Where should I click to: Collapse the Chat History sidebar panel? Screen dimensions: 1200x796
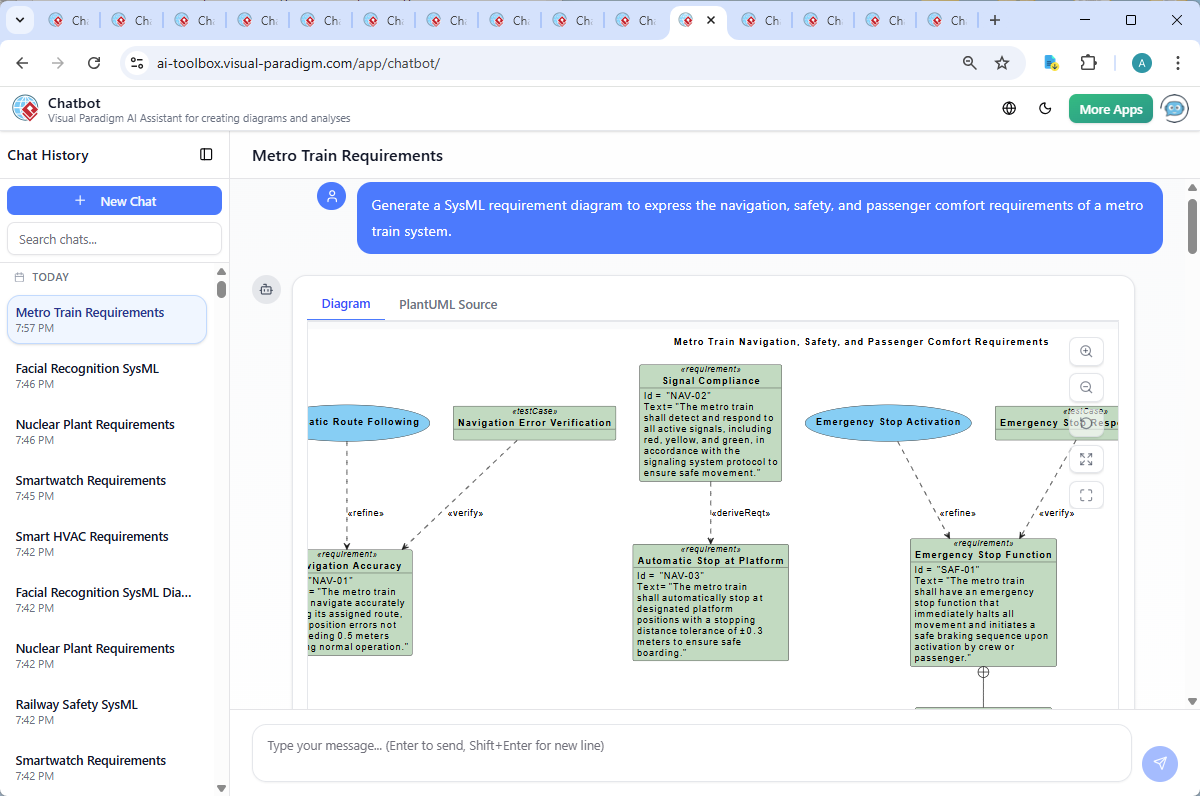[206, 155]
